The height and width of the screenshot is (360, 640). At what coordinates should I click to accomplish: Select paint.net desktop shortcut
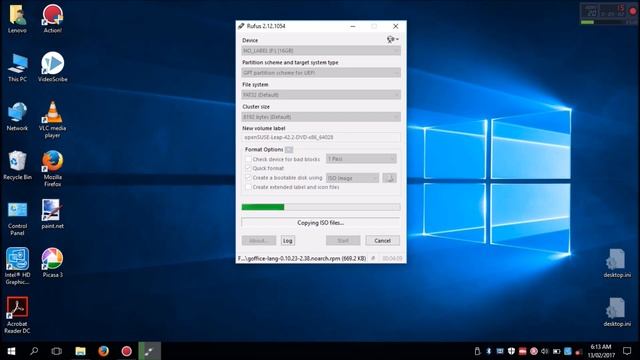coord(53,215)
